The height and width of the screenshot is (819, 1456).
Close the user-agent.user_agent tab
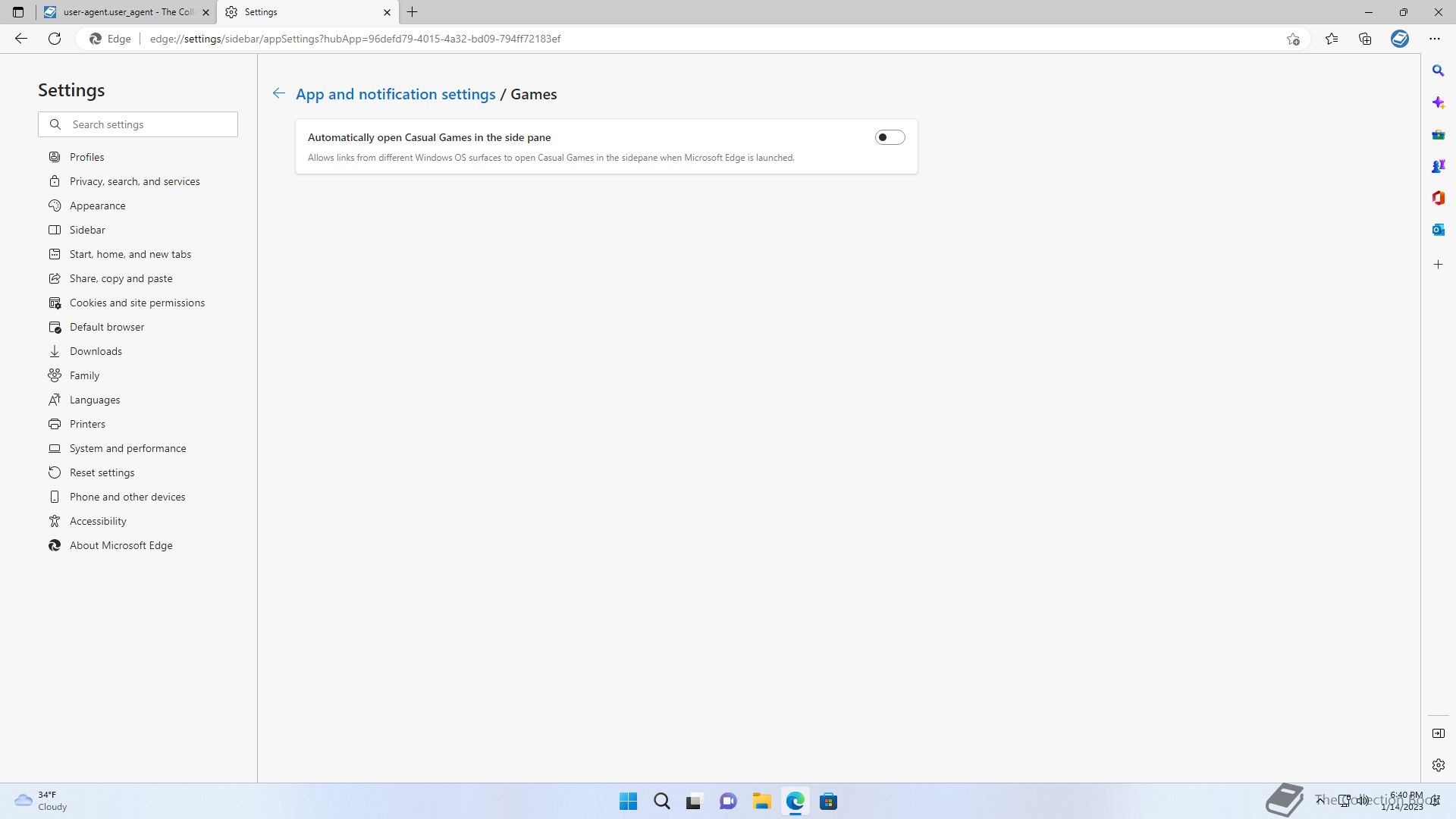[x=206, y=12]
